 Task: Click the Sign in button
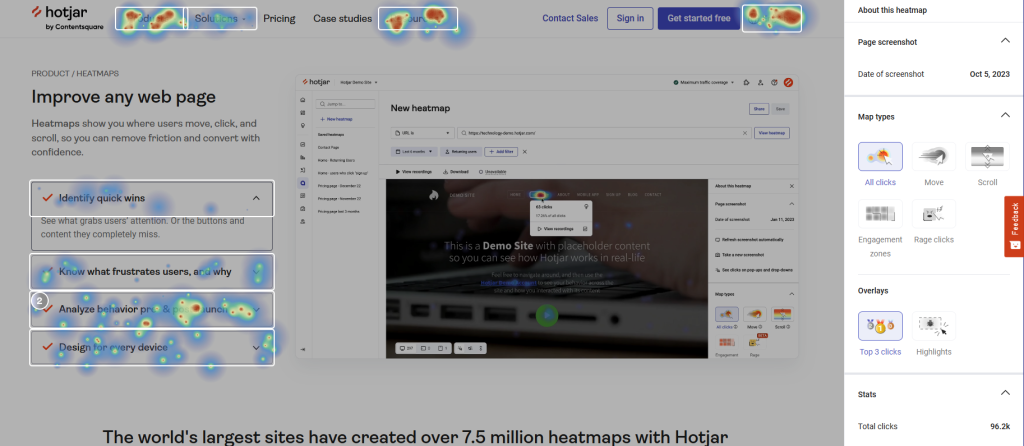630,18
